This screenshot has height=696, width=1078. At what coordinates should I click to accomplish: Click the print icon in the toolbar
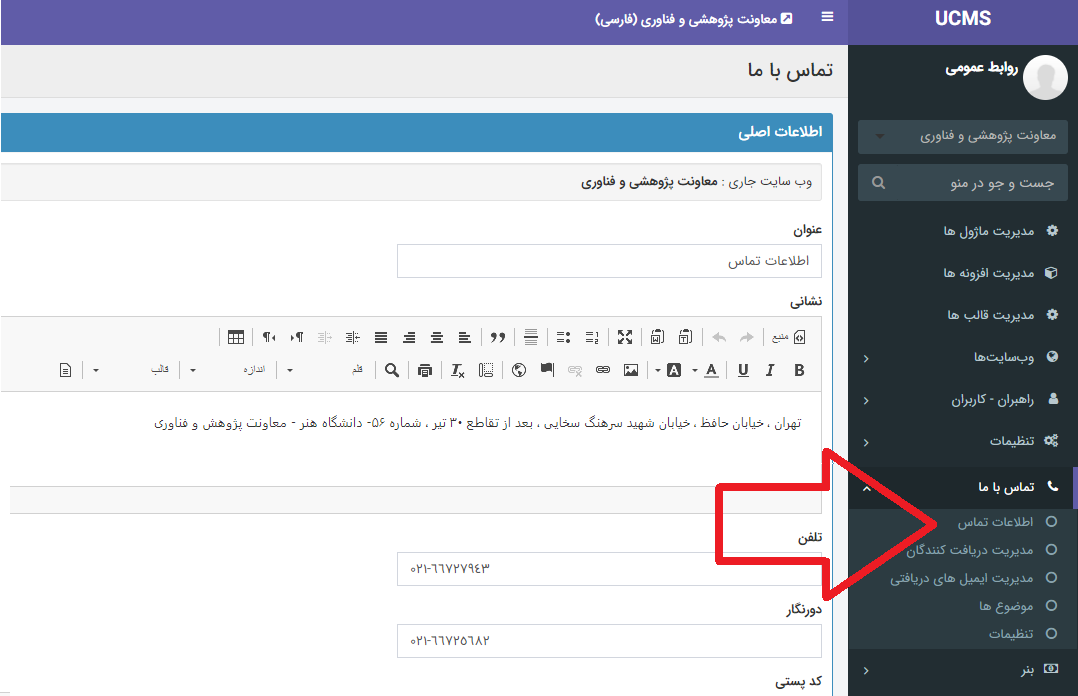[x=425, y=370]
